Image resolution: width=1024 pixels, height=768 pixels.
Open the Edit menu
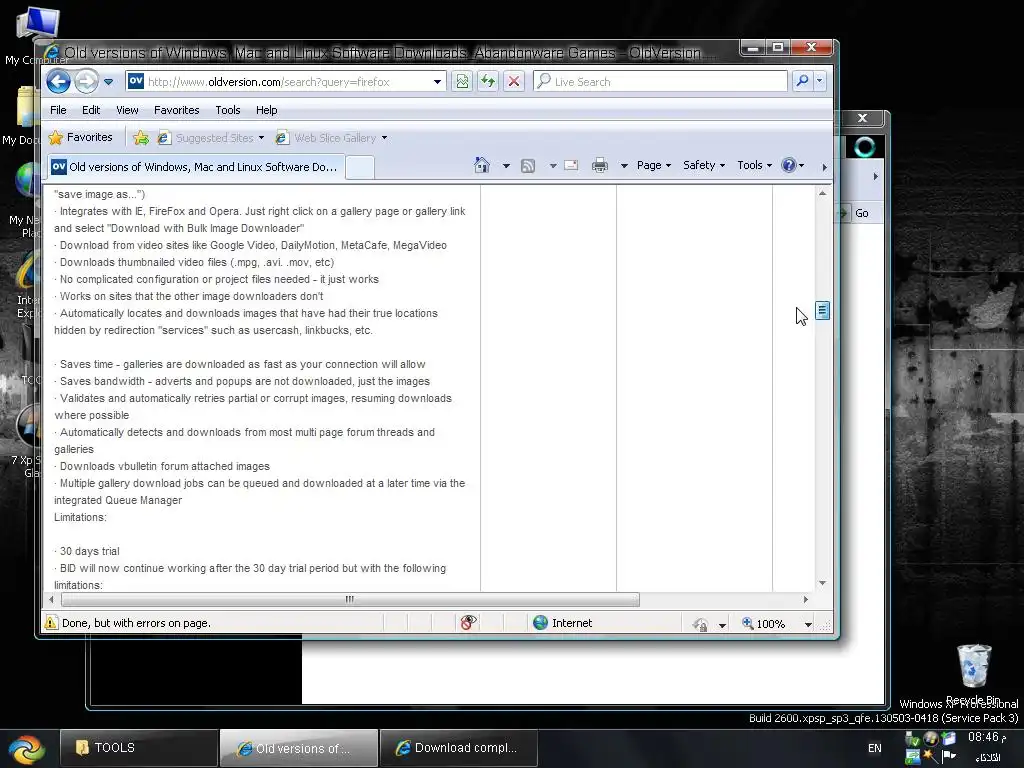coord(91,110)
